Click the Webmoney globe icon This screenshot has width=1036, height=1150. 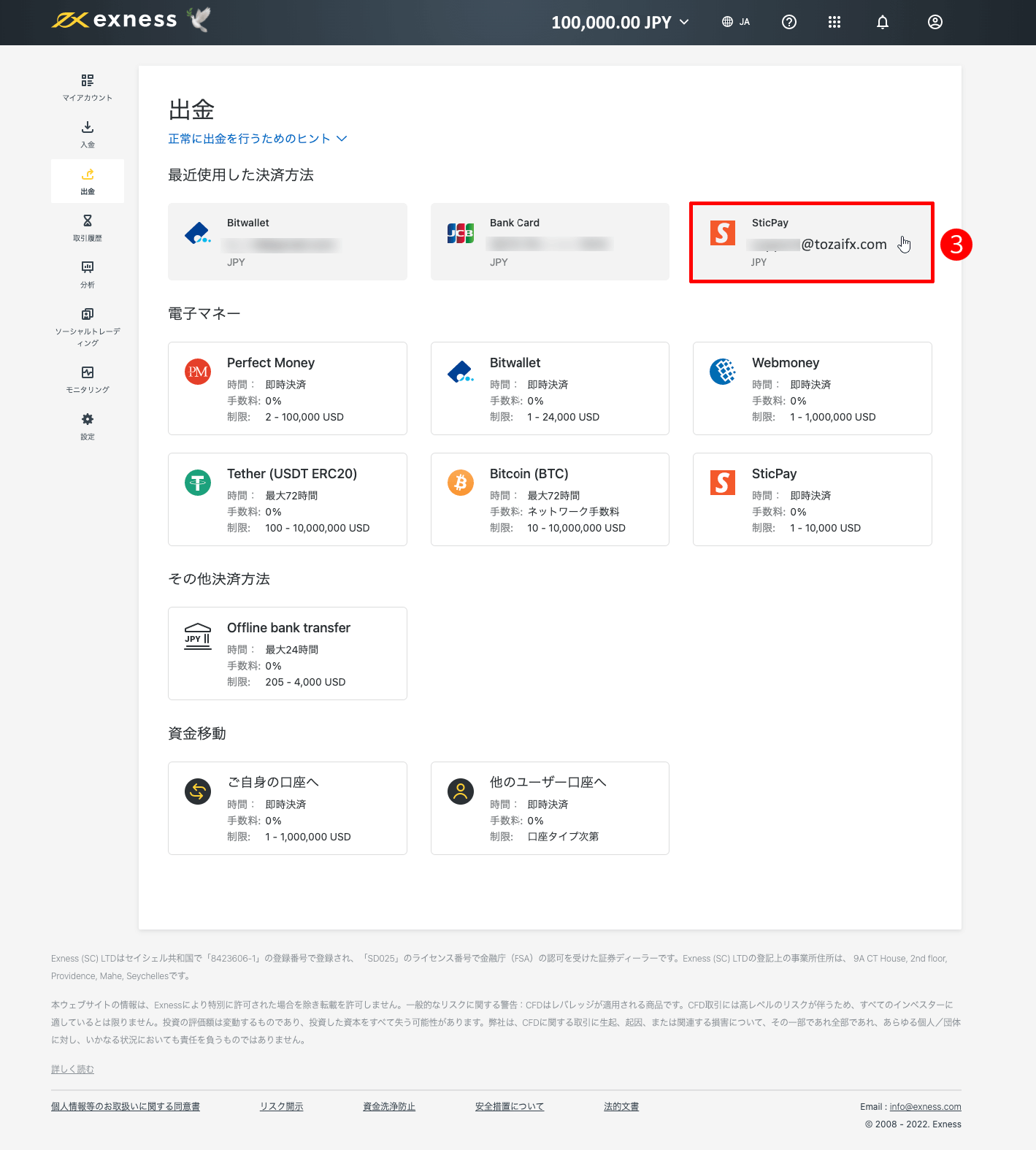coord(723,372)
